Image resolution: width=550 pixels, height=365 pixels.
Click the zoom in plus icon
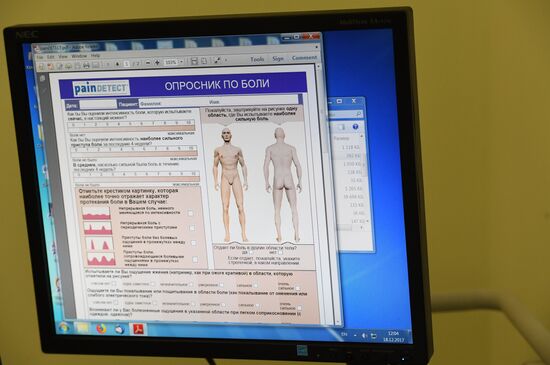coord(157,62)
